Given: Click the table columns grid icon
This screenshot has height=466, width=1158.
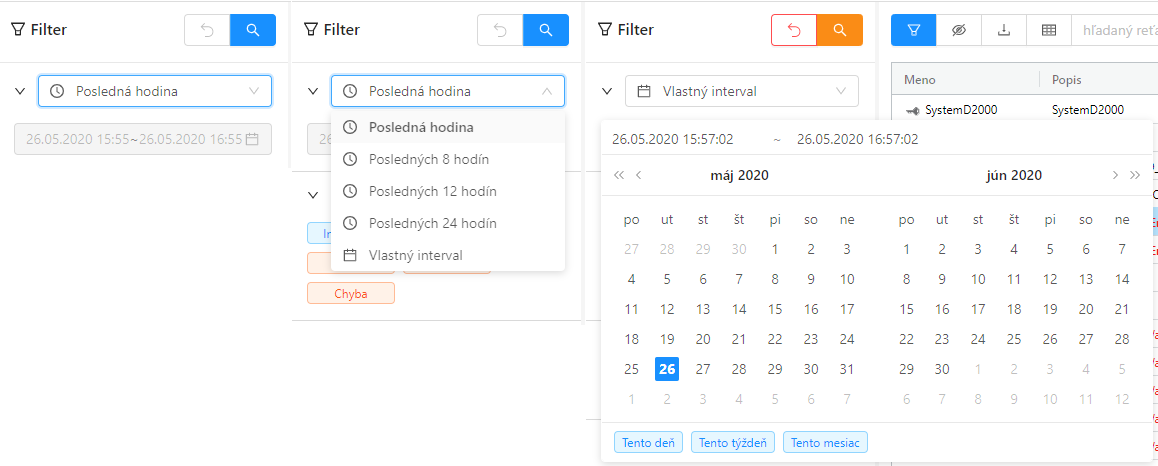Looking at the screenshot, I should tap(1049, 30).
